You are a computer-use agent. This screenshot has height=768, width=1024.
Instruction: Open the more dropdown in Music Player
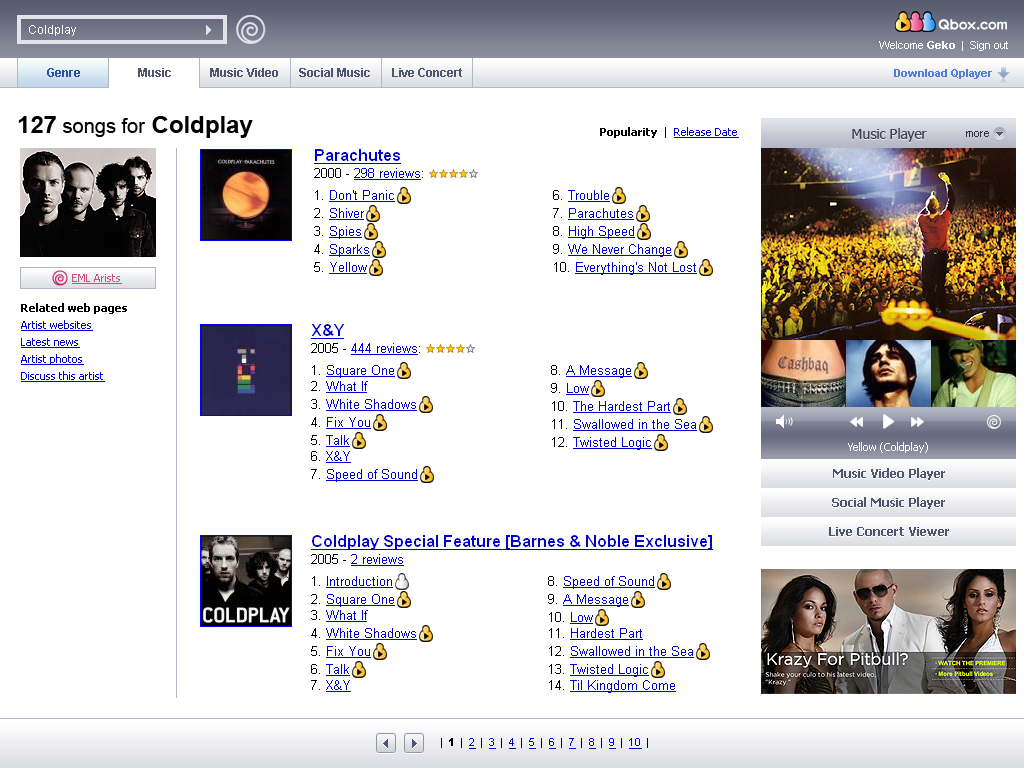click(x=985, y=133)
